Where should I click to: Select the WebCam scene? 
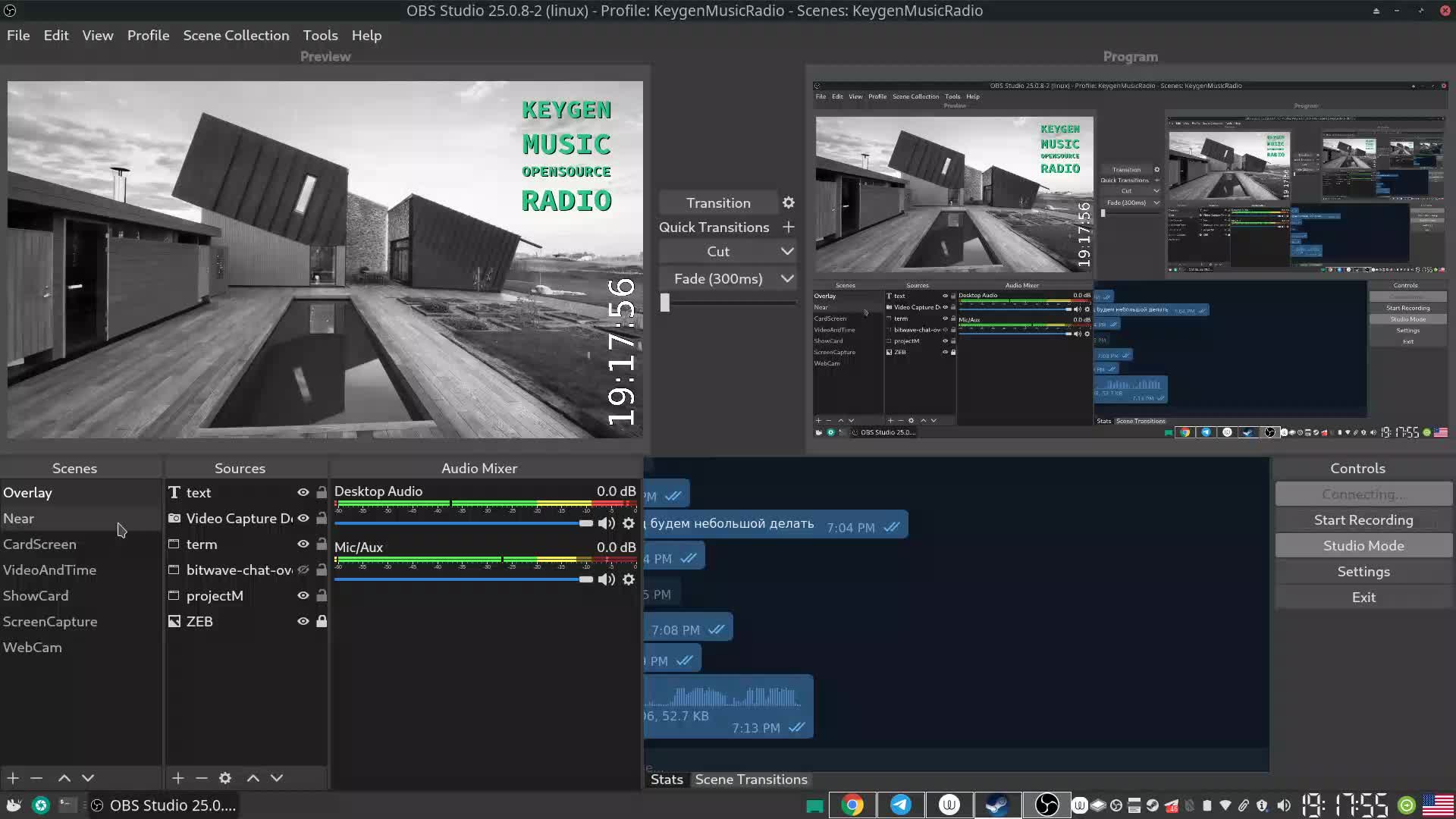[x=80, y=647]
